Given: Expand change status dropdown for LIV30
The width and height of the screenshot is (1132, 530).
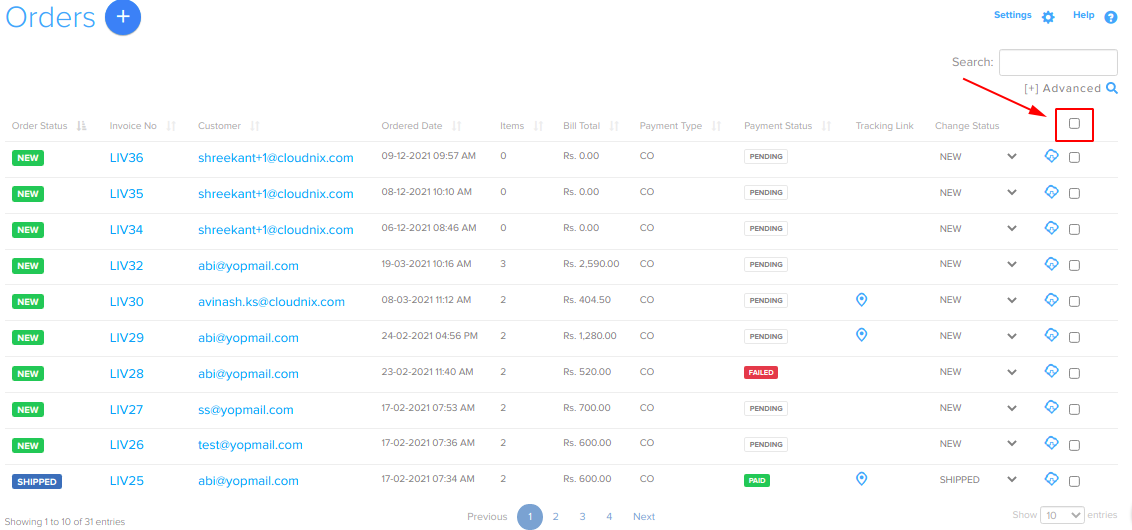Looking at the screenshot, I should click(1012, 300).
